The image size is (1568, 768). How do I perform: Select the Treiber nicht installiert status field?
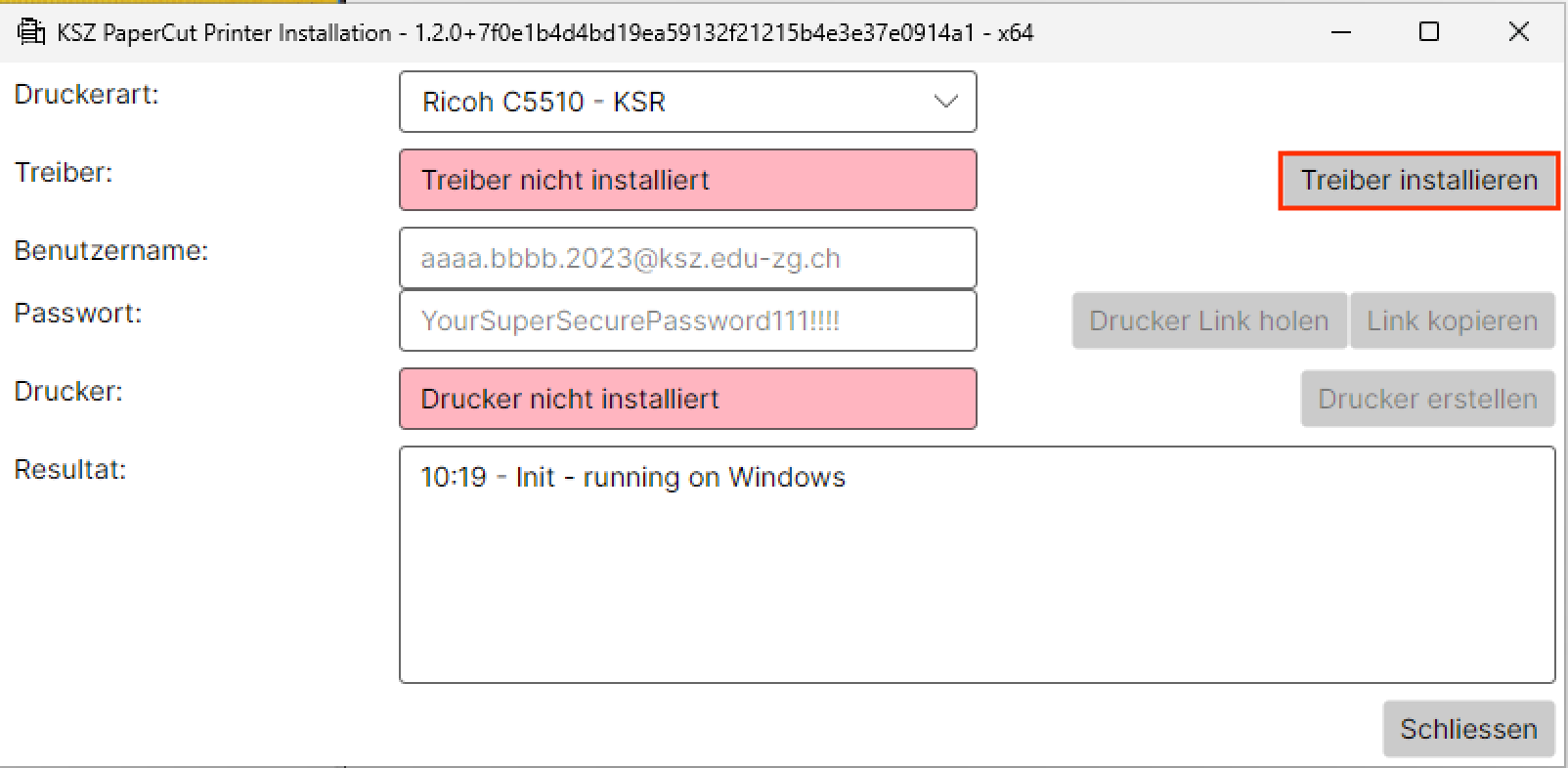[x=687, y=181]
